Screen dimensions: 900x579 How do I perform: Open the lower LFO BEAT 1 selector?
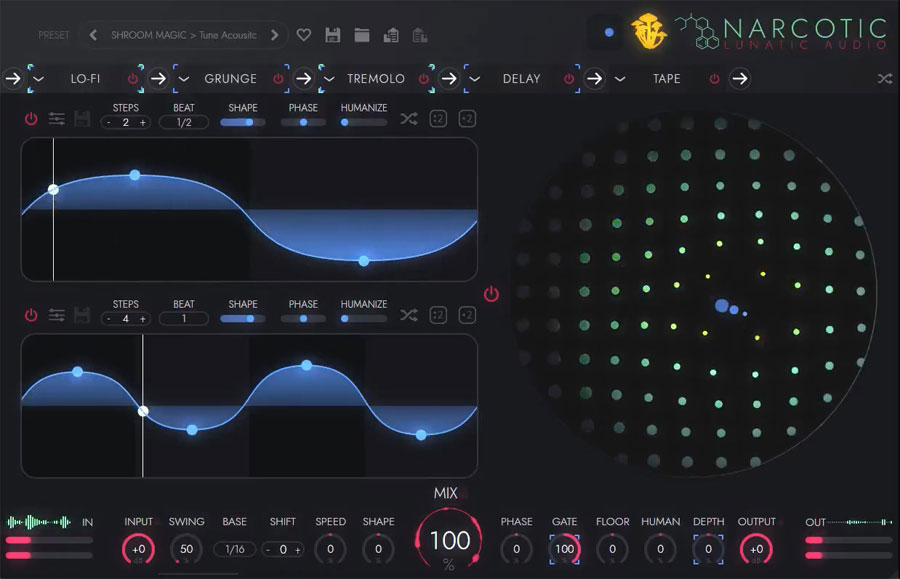(184, 318)
